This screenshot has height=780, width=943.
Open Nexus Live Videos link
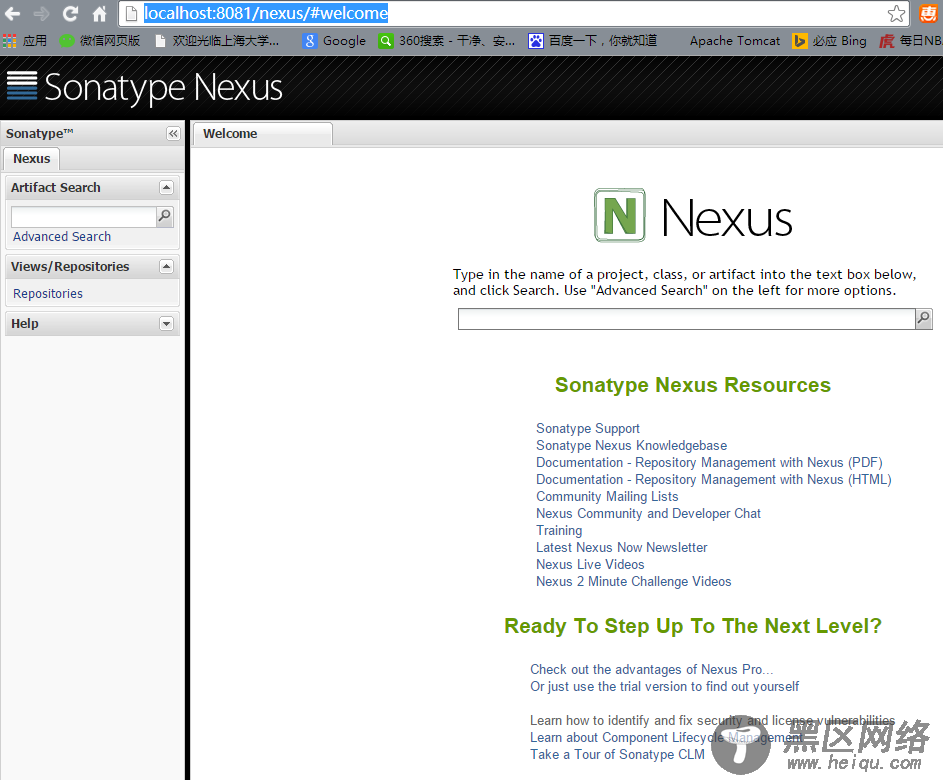(x=590, y=565)
